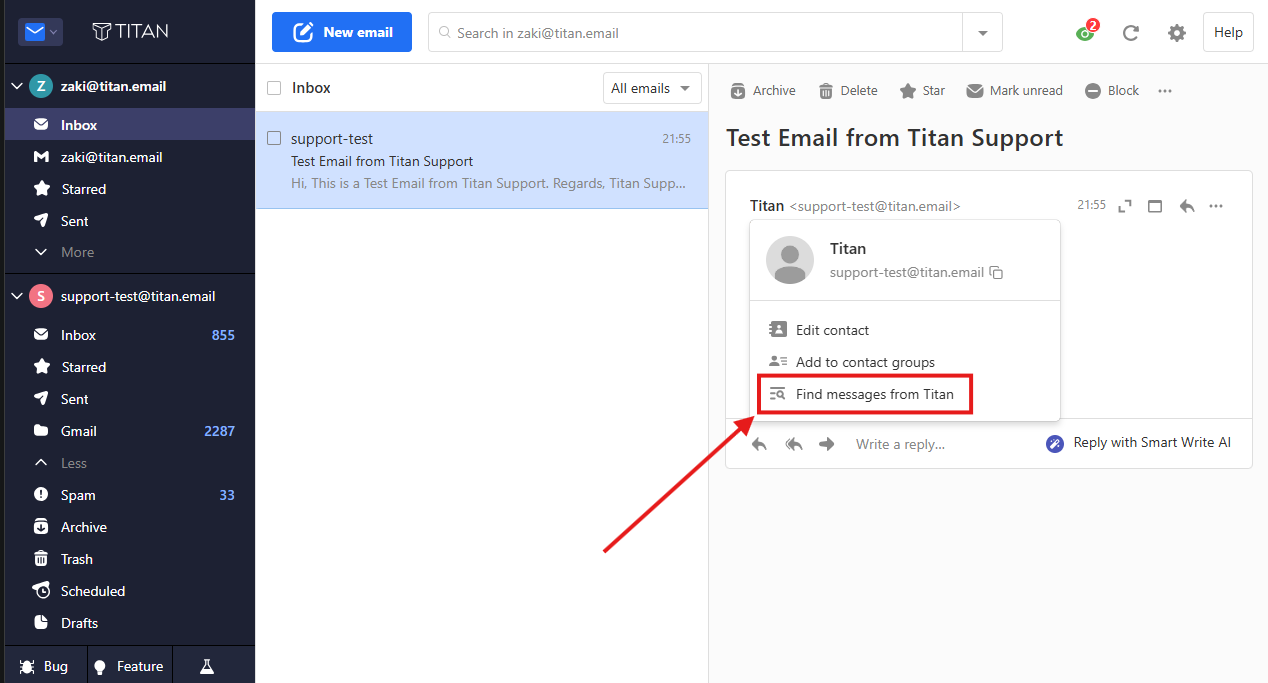Reply using the arrow in message header
1268x683 pixels.
[1187, 206]
